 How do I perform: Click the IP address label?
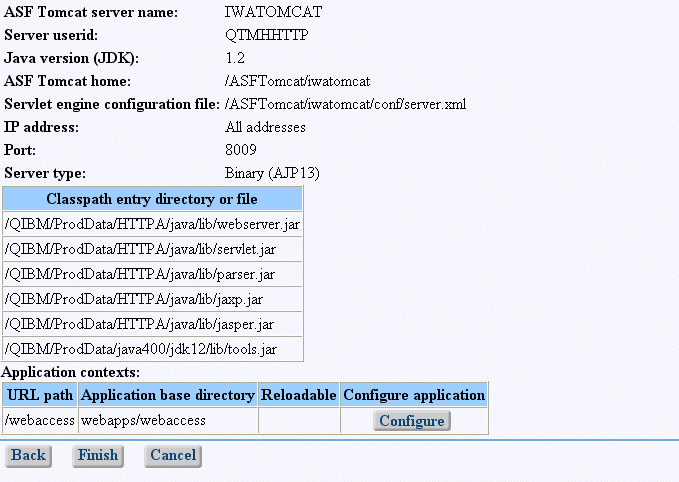coord(42,127)
